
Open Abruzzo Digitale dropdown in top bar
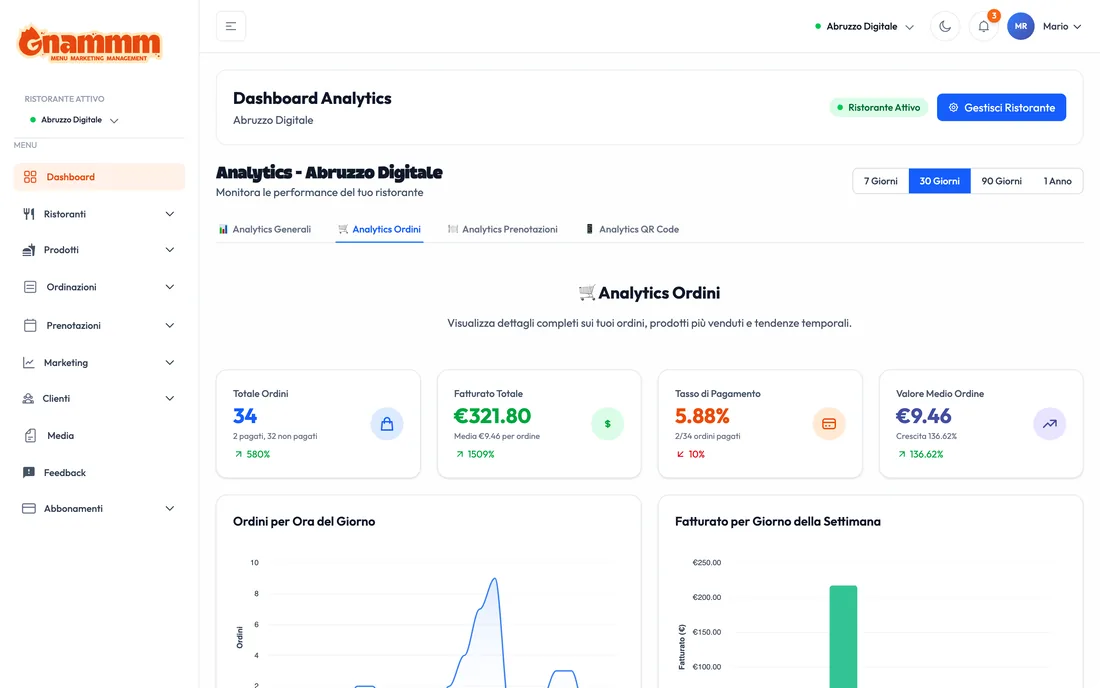point(864,27)
